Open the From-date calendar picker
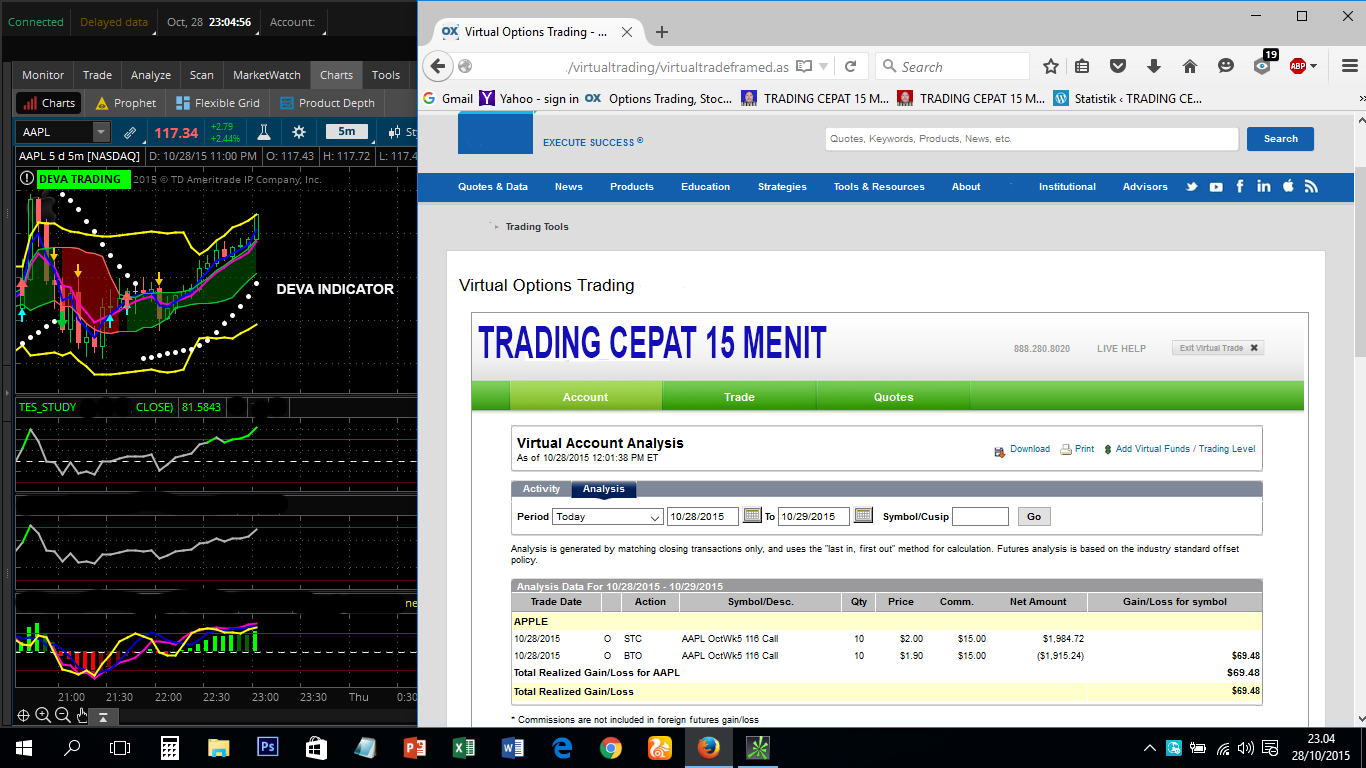Viewport: 1366px width, 768px height. (752, 516)
